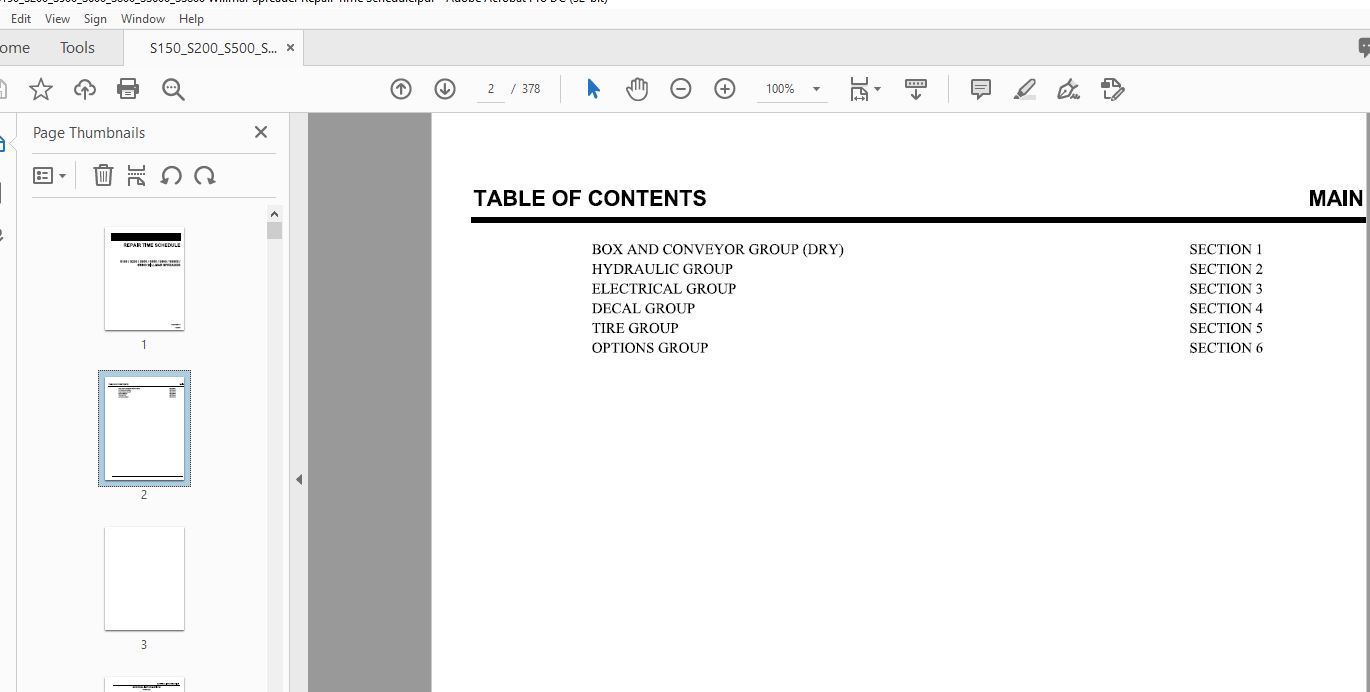Select the page 3 thumbnail

click(x=144, y=579)
